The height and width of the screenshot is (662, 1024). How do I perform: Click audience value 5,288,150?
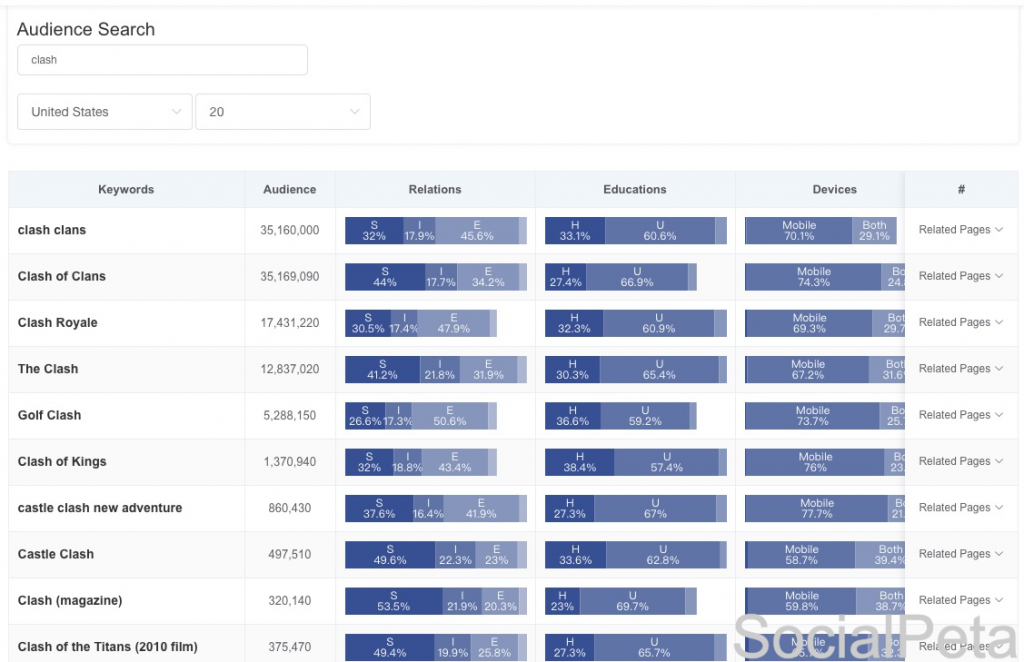point(289,415)
